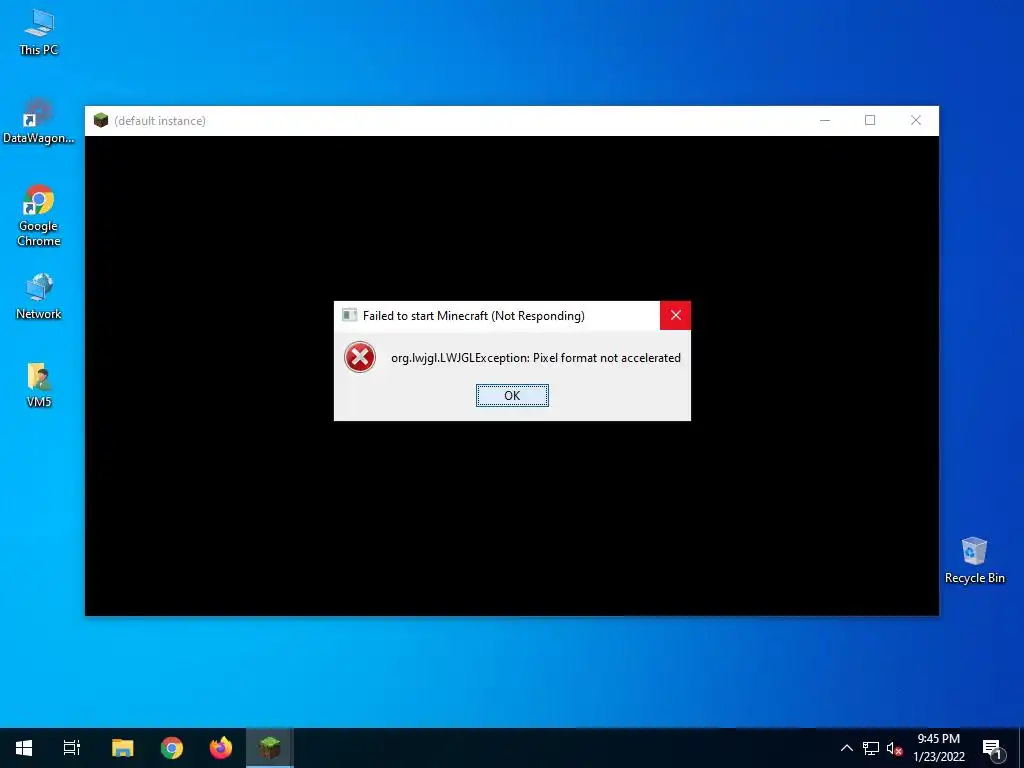Click the (default instance) title text
The width and height of the screenshot is (1024, 768).
(160, 121)
